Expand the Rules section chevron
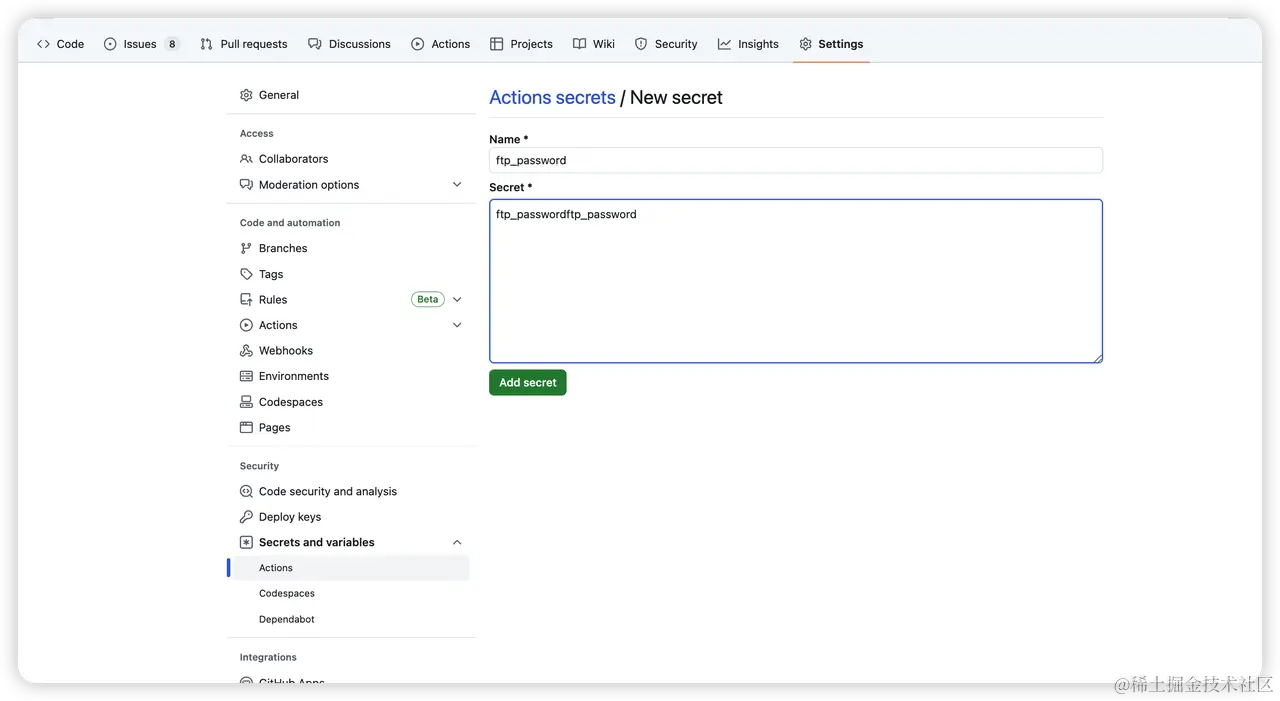This screenshot has width=1280, height=701. tap(457, 300)
